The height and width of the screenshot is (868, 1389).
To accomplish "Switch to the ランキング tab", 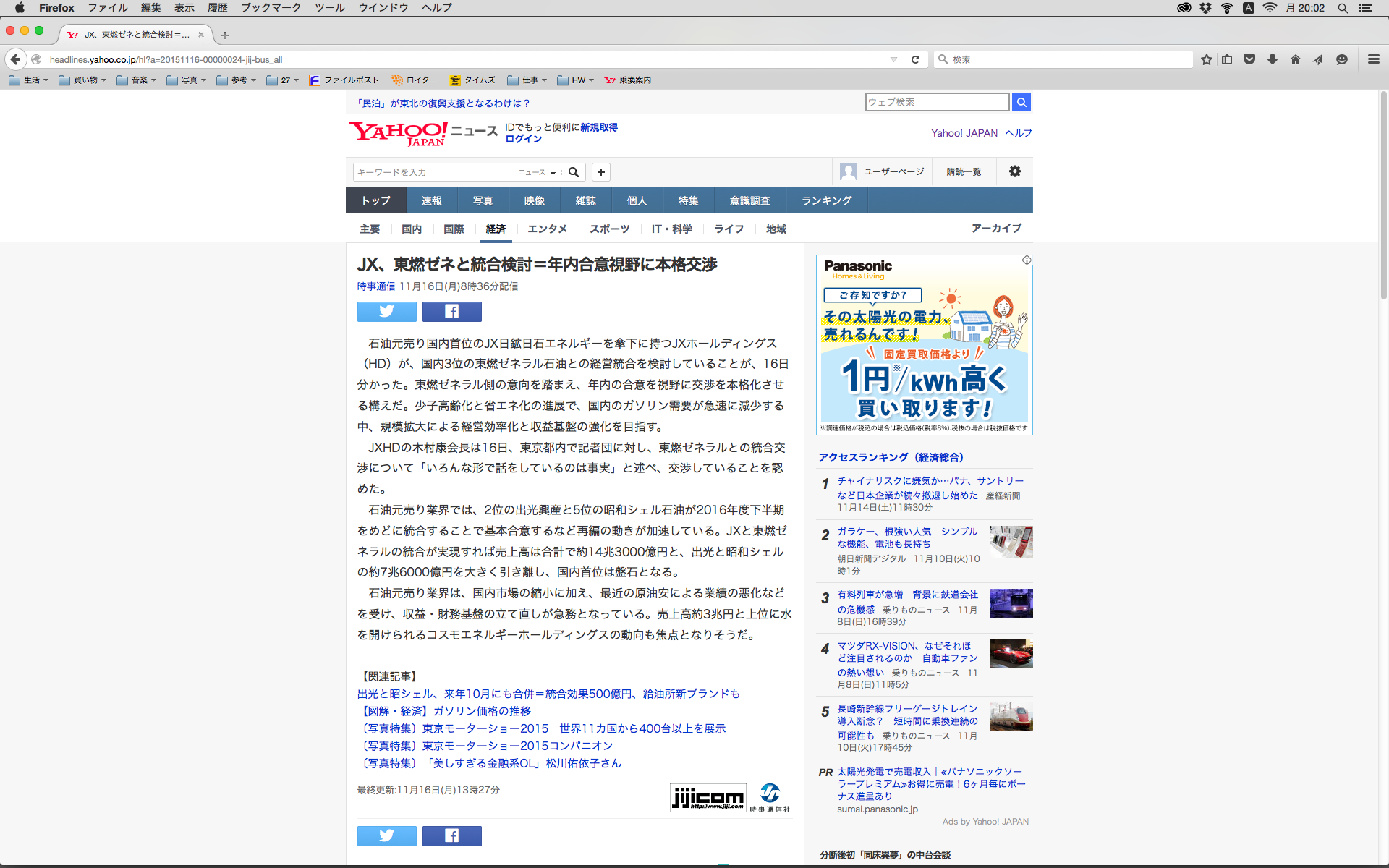I will click(826, 200).
